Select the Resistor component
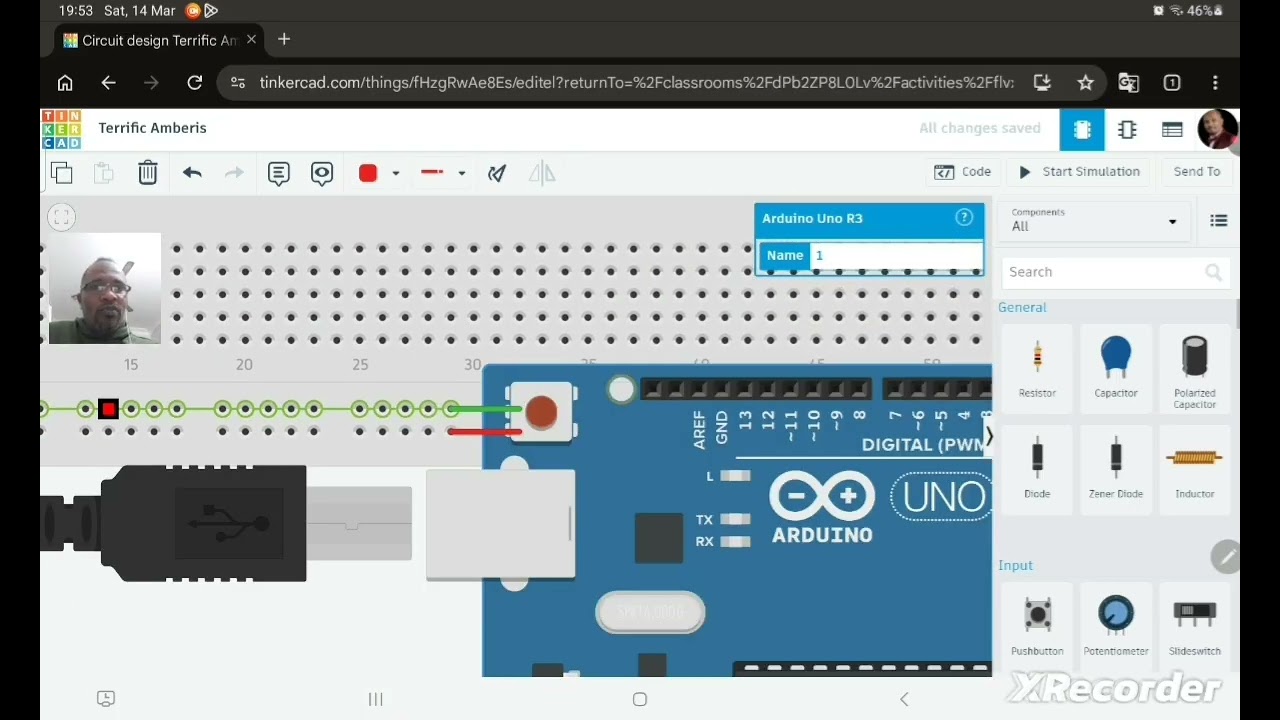 coord(1037,367)
